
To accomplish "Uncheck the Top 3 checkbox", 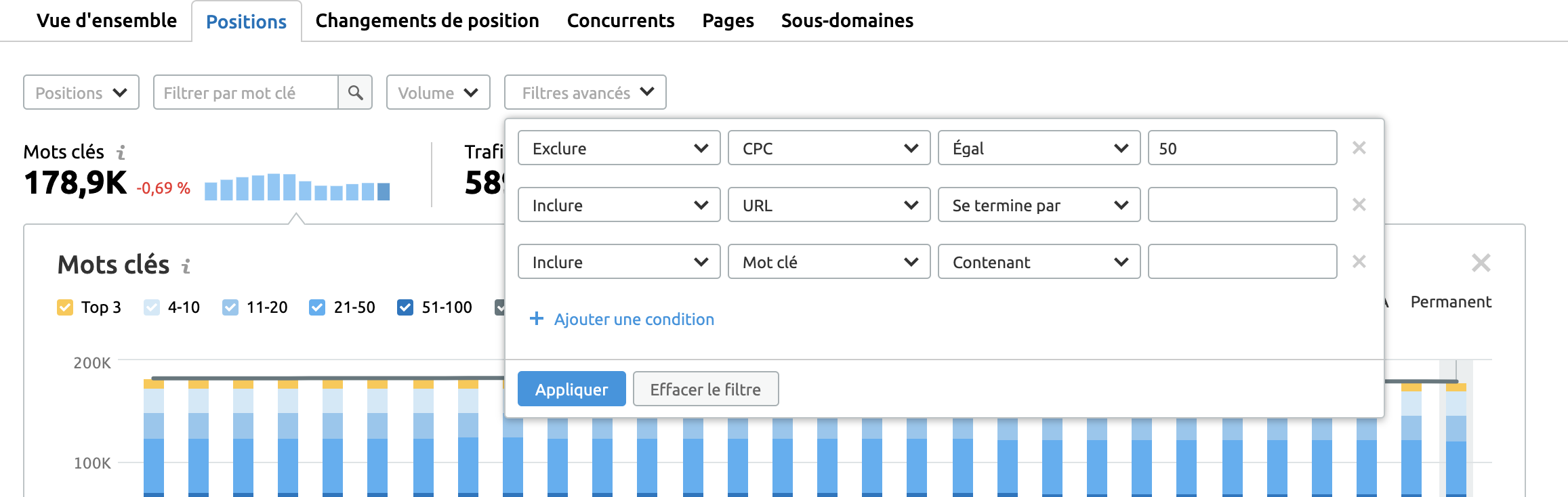I will tap(65, 307).
